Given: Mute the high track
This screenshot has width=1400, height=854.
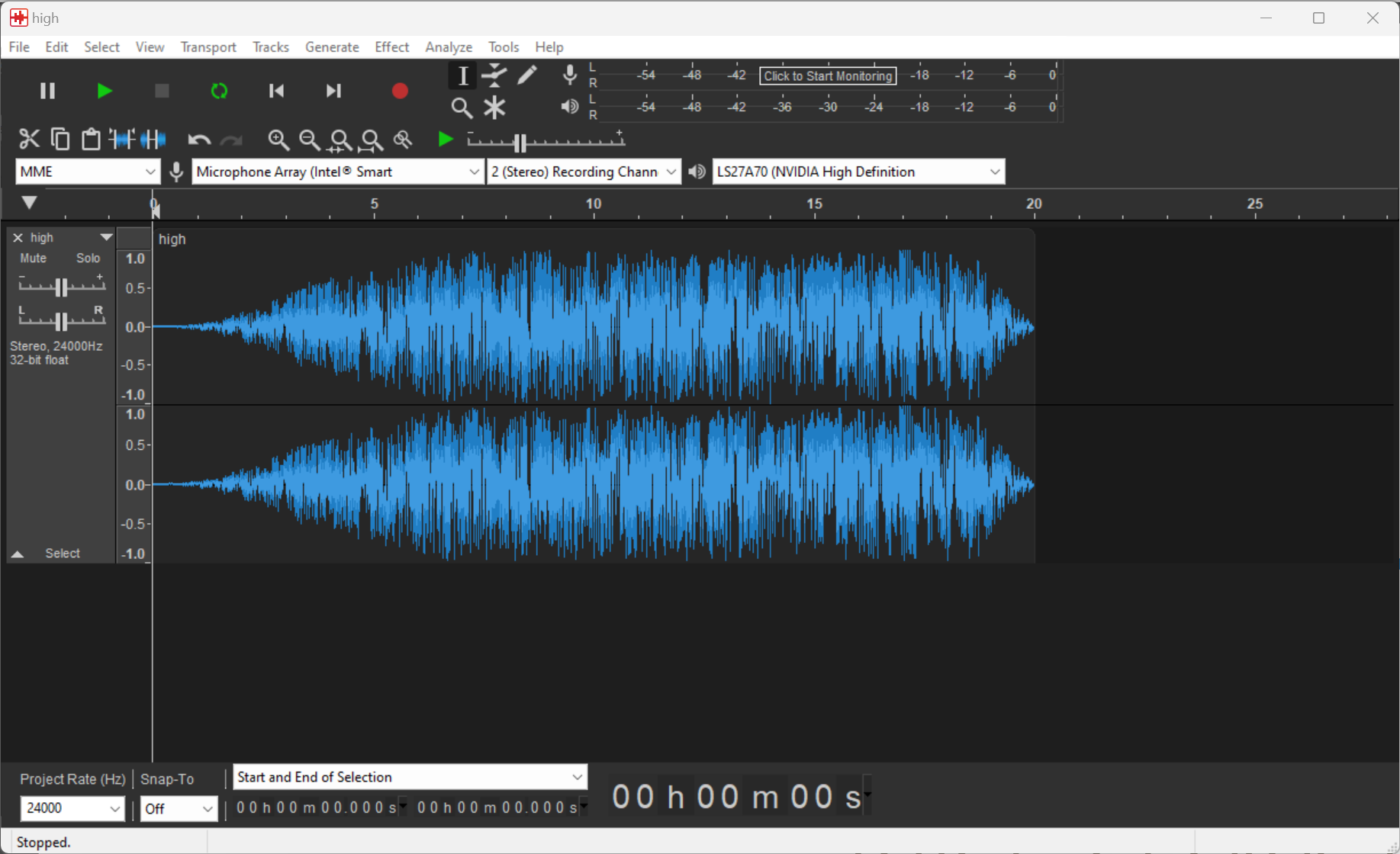Looking at the screenshot, I should pos(33,258).
